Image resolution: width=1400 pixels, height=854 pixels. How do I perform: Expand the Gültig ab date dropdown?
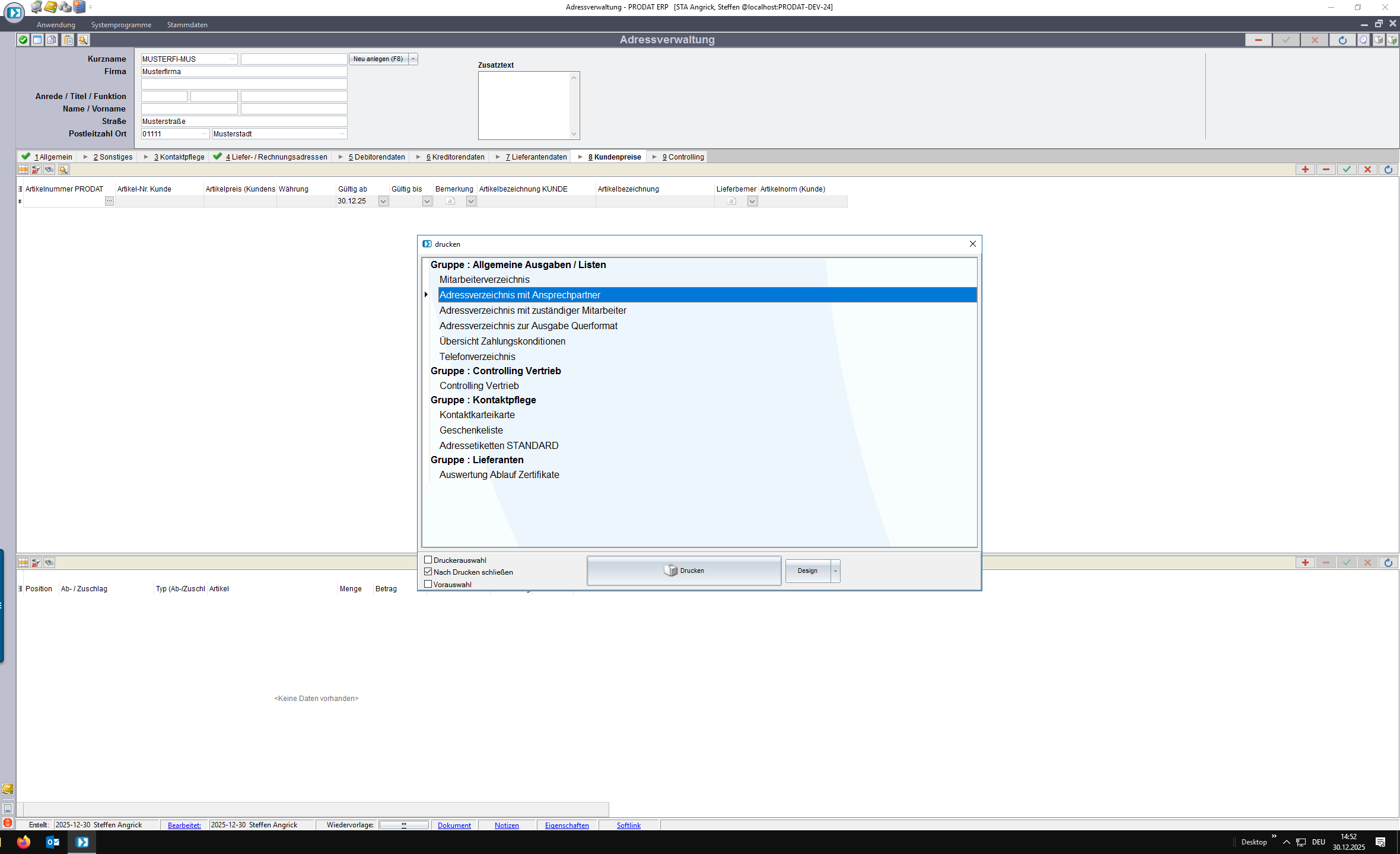[383, 202]
